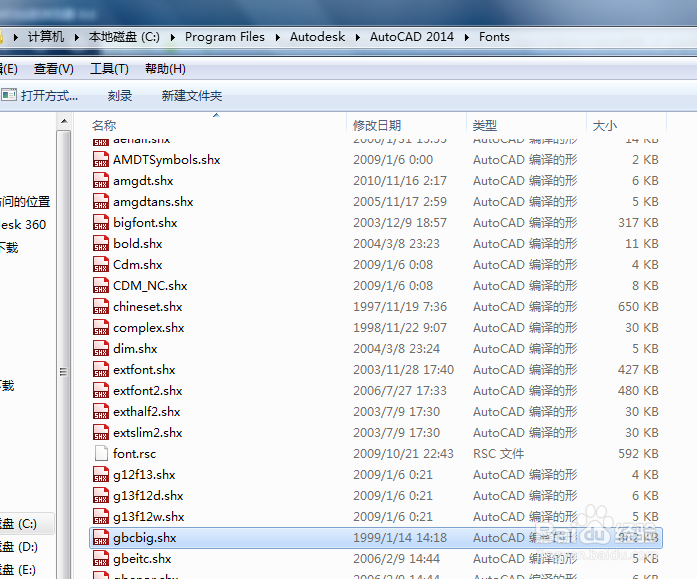Expand the arrow after Autodesk breadcrumb
This screenshot has width=697, height=579.
[x=357, y=37]
